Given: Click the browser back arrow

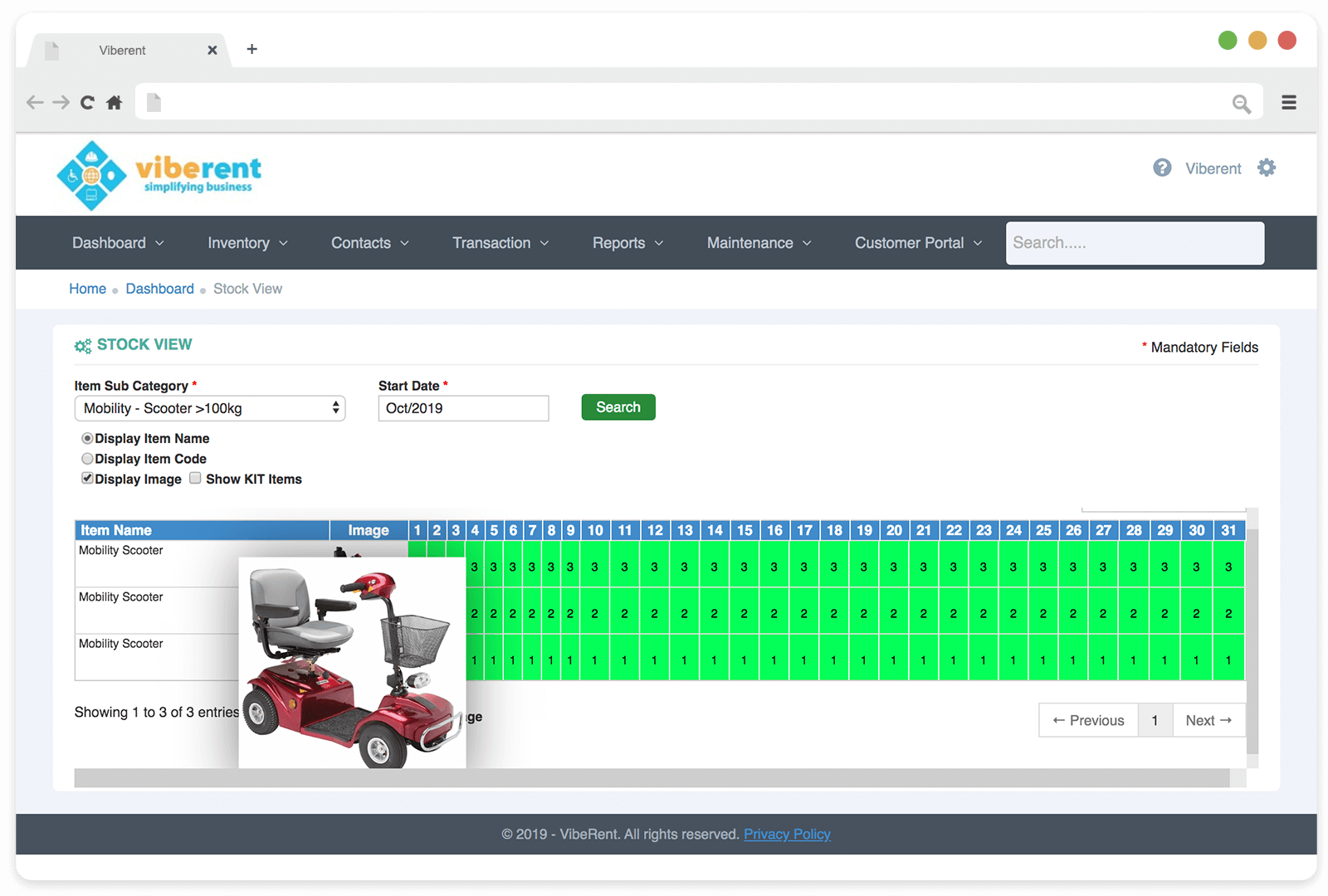Looking at the screenshot, I should pyautogui.click(x=35, y=102).
